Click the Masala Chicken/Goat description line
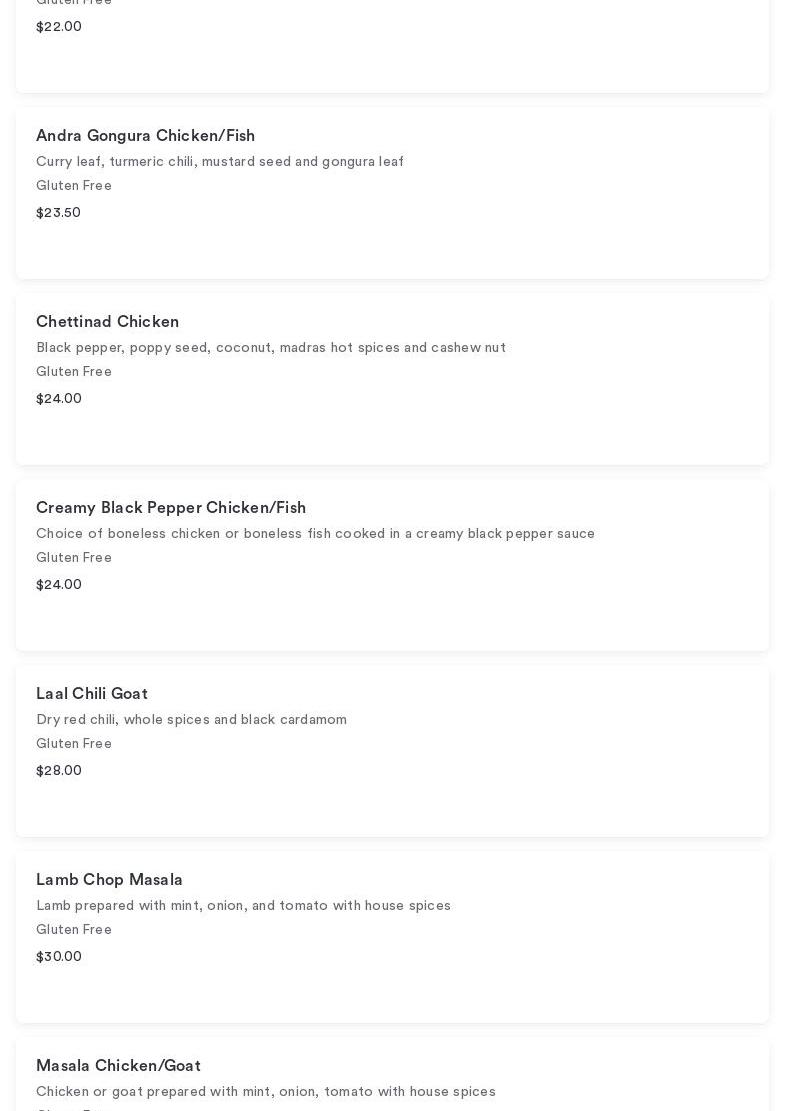Image resolution: width=785 pixels, height=1111 pixels. click(266, 1092)
